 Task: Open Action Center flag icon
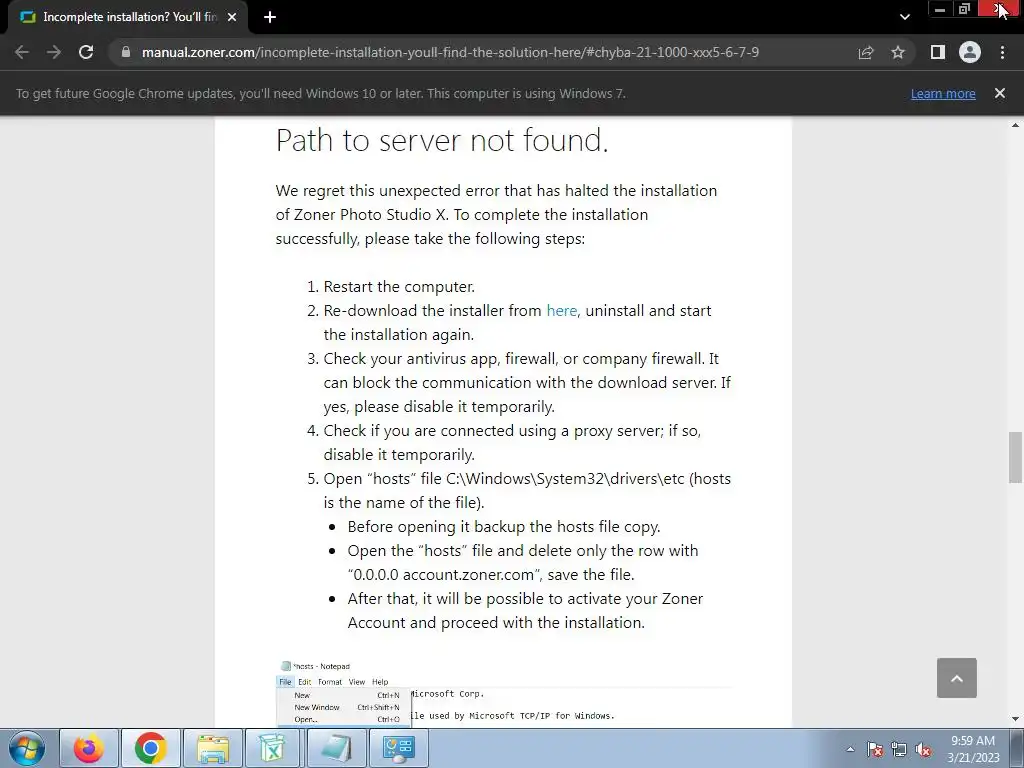[x=875, y=750]
